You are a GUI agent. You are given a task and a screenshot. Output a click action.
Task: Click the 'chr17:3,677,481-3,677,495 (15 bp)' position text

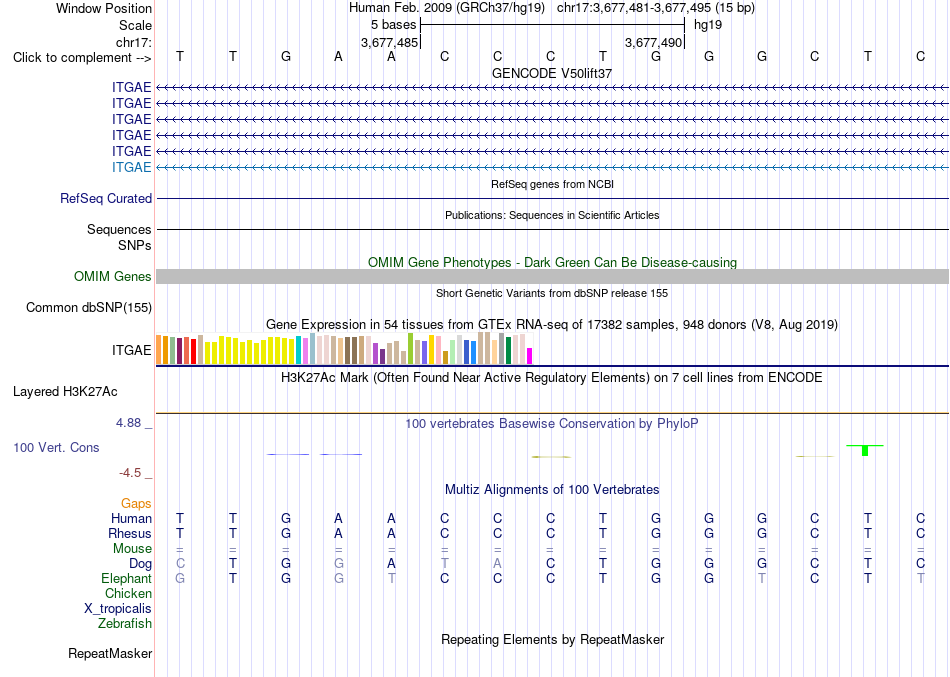pos(656,8)
